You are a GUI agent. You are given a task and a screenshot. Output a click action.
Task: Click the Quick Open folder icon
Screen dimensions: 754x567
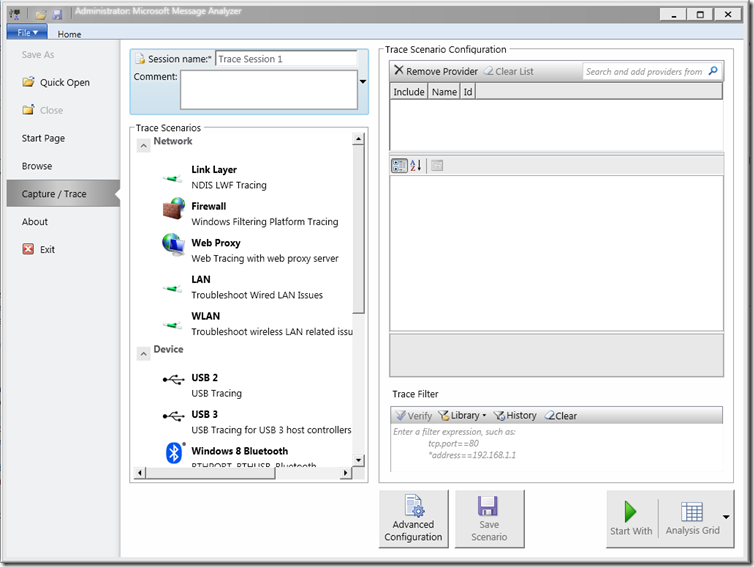(28, 82)
